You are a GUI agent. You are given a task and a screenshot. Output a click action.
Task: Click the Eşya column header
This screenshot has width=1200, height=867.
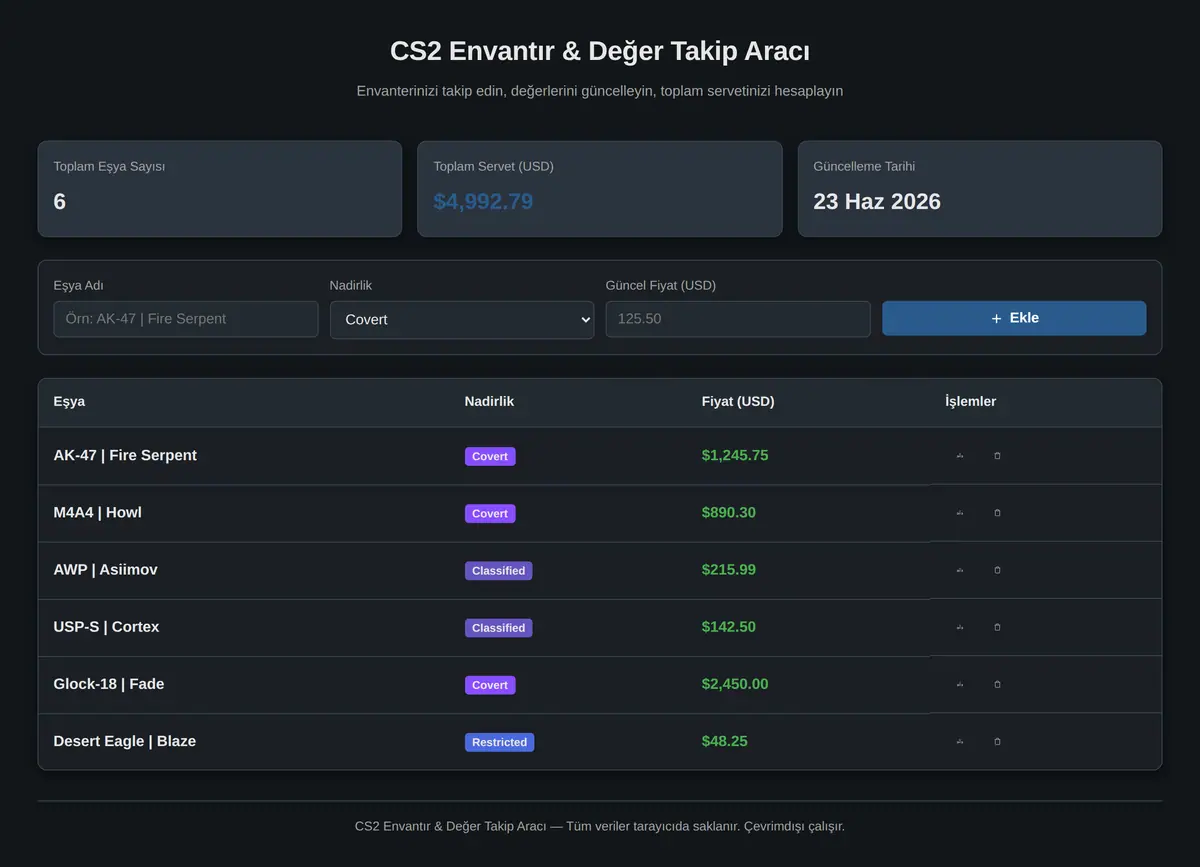click(69, 401)
